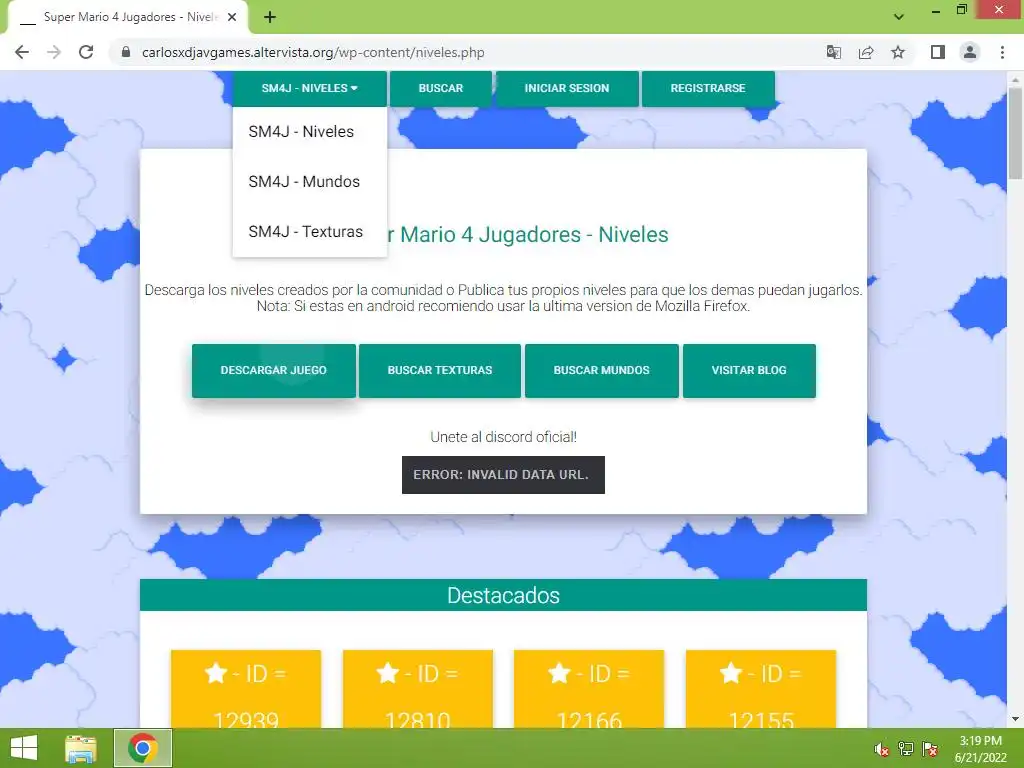Click the VISITAR BLOG button

[x=749, y=370]
